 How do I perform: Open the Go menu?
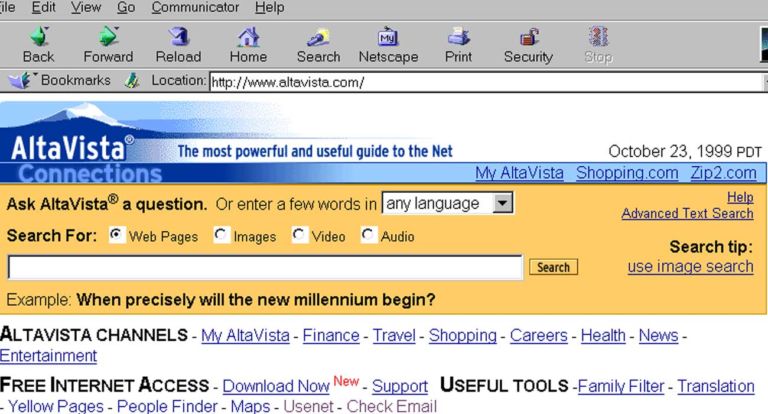tap(126, 8)
